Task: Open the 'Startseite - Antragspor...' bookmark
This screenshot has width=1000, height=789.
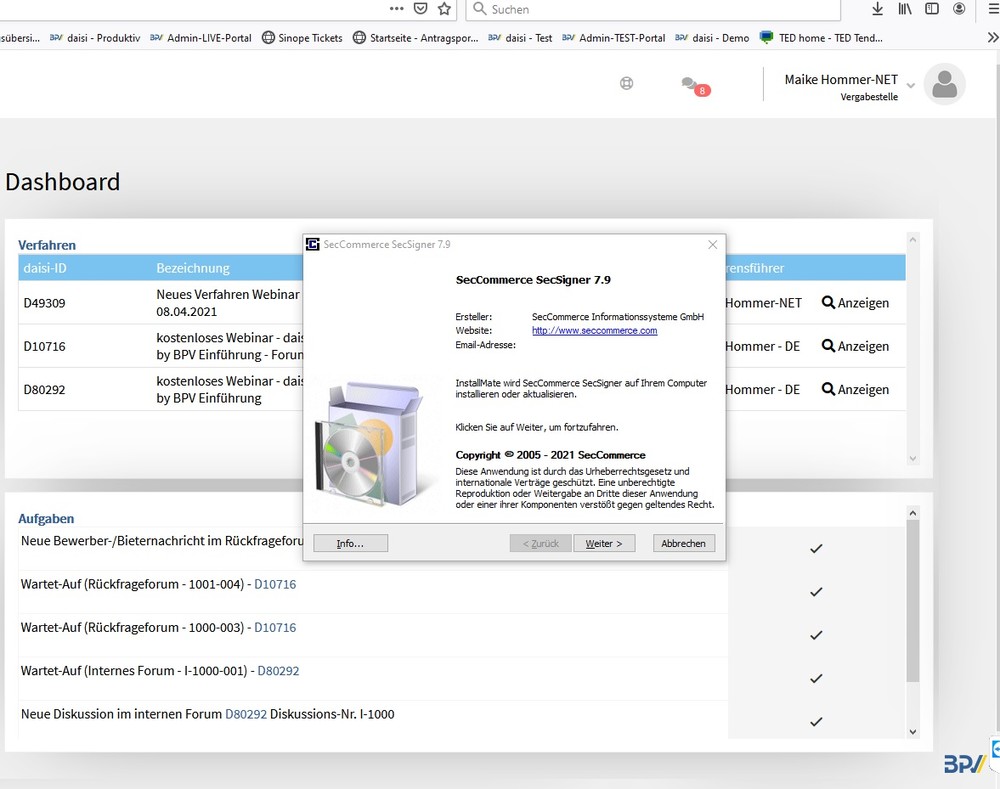Action: point(416,38)
